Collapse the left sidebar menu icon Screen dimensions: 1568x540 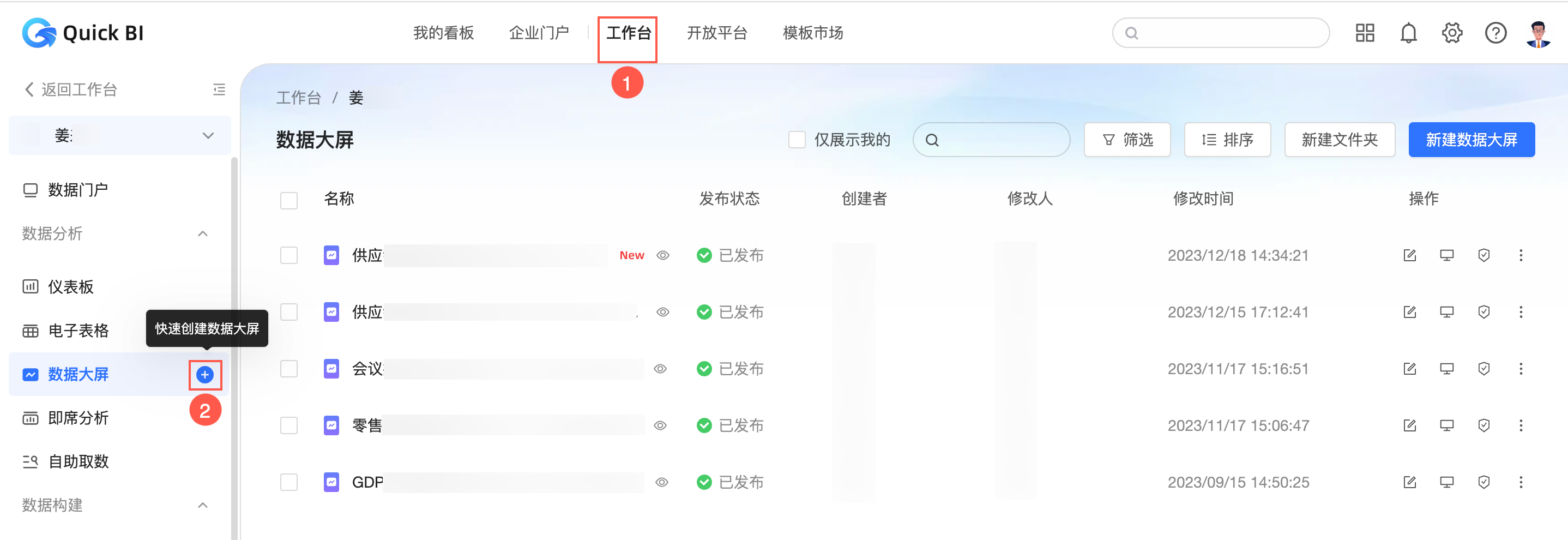[x=219, y=89]
